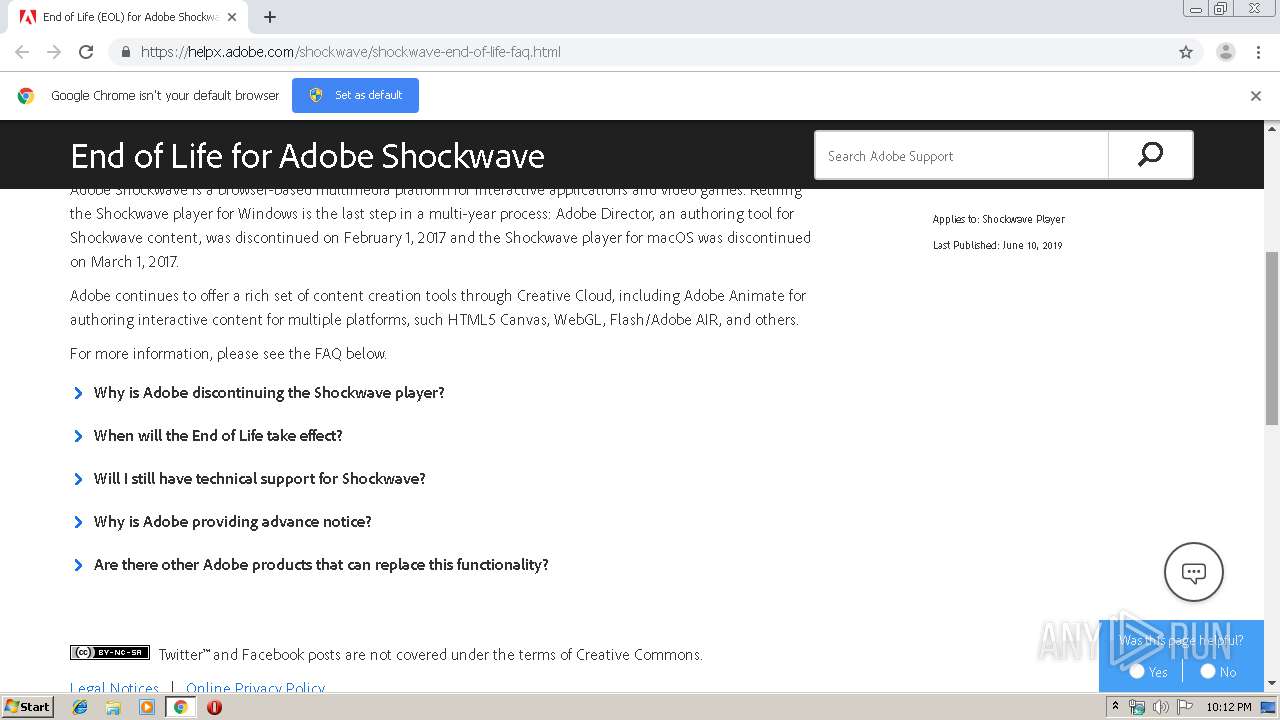Click the volume speaker tray icon
The height and width of the screenshot is (720, 1280).
[x=1160, y=707]
